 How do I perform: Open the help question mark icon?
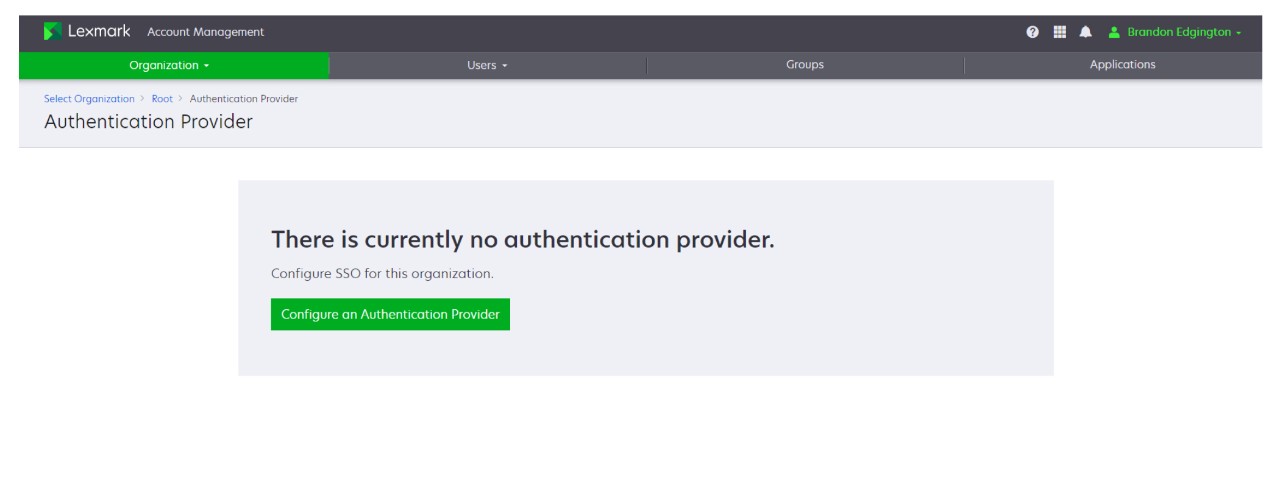[1032, 32]
